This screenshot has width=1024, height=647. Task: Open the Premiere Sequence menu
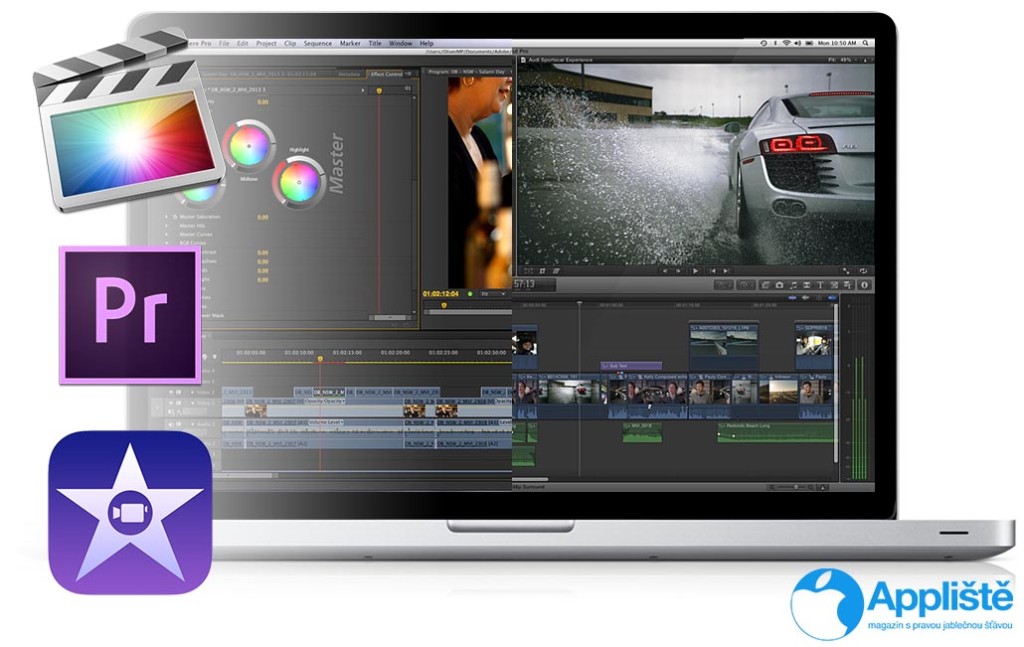coord(317,43)
